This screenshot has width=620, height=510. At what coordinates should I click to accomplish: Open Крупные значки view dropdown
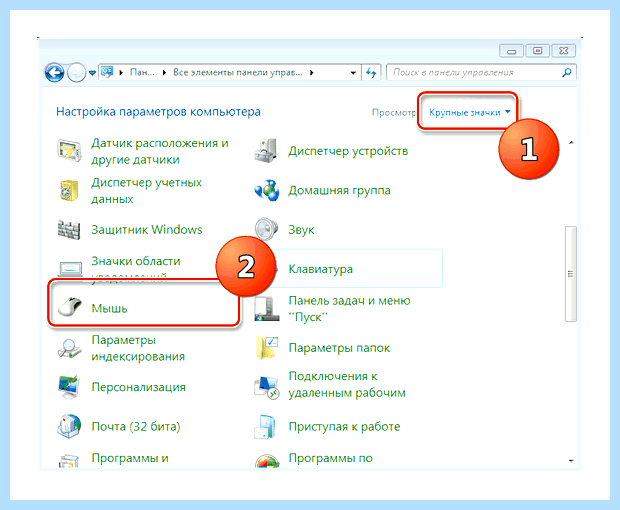click(x=469, y=113)
